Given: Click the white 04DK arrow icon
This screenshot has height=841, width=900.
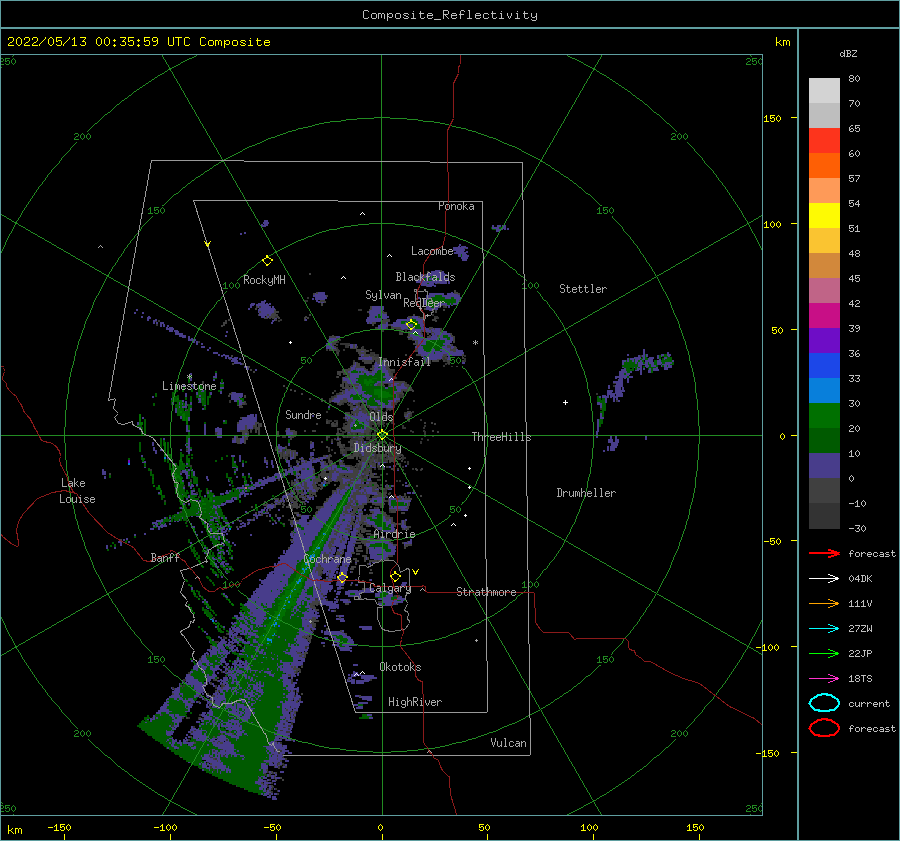Looking at the screenshot, I should pyautogui.click(x=824, y=579).
